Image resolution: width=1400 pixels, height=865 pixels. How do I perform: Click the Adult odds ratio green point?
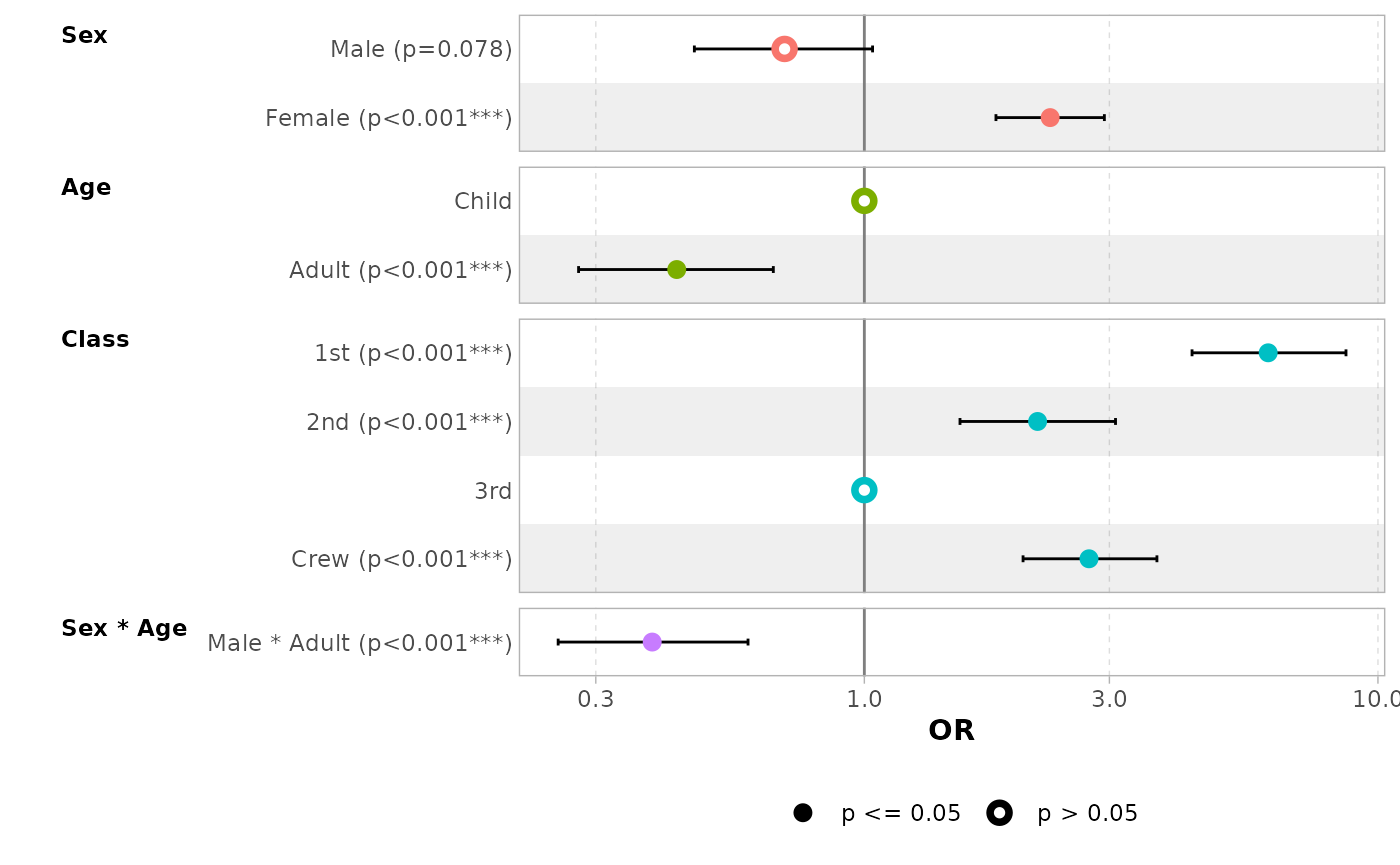[x=677, y=270]
